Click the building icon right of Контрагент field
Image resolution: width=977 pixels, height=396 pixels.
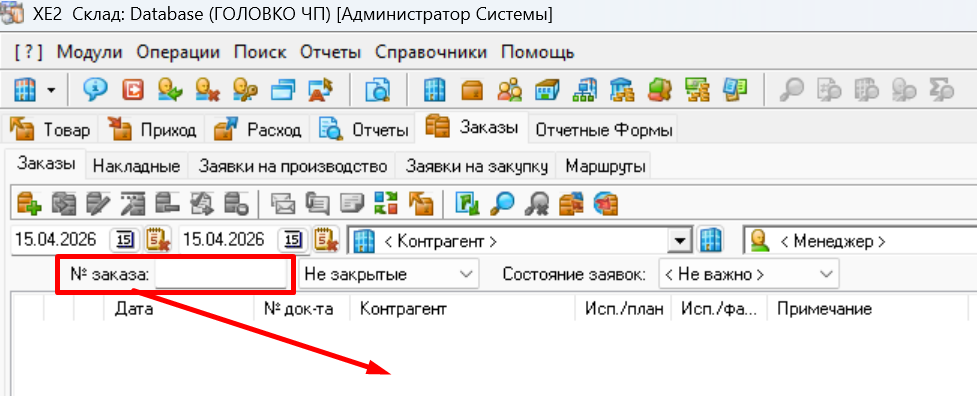(709, 240)
